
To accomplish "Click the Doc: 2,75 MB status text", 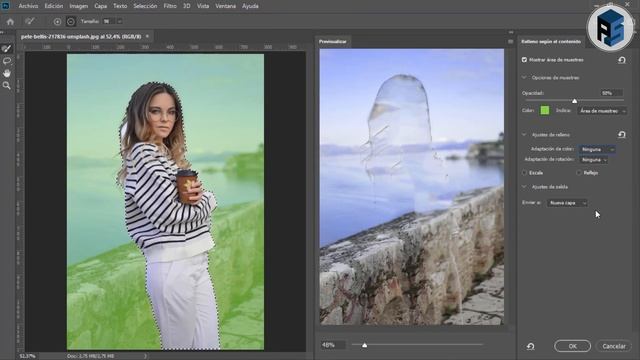I will 91,356.
